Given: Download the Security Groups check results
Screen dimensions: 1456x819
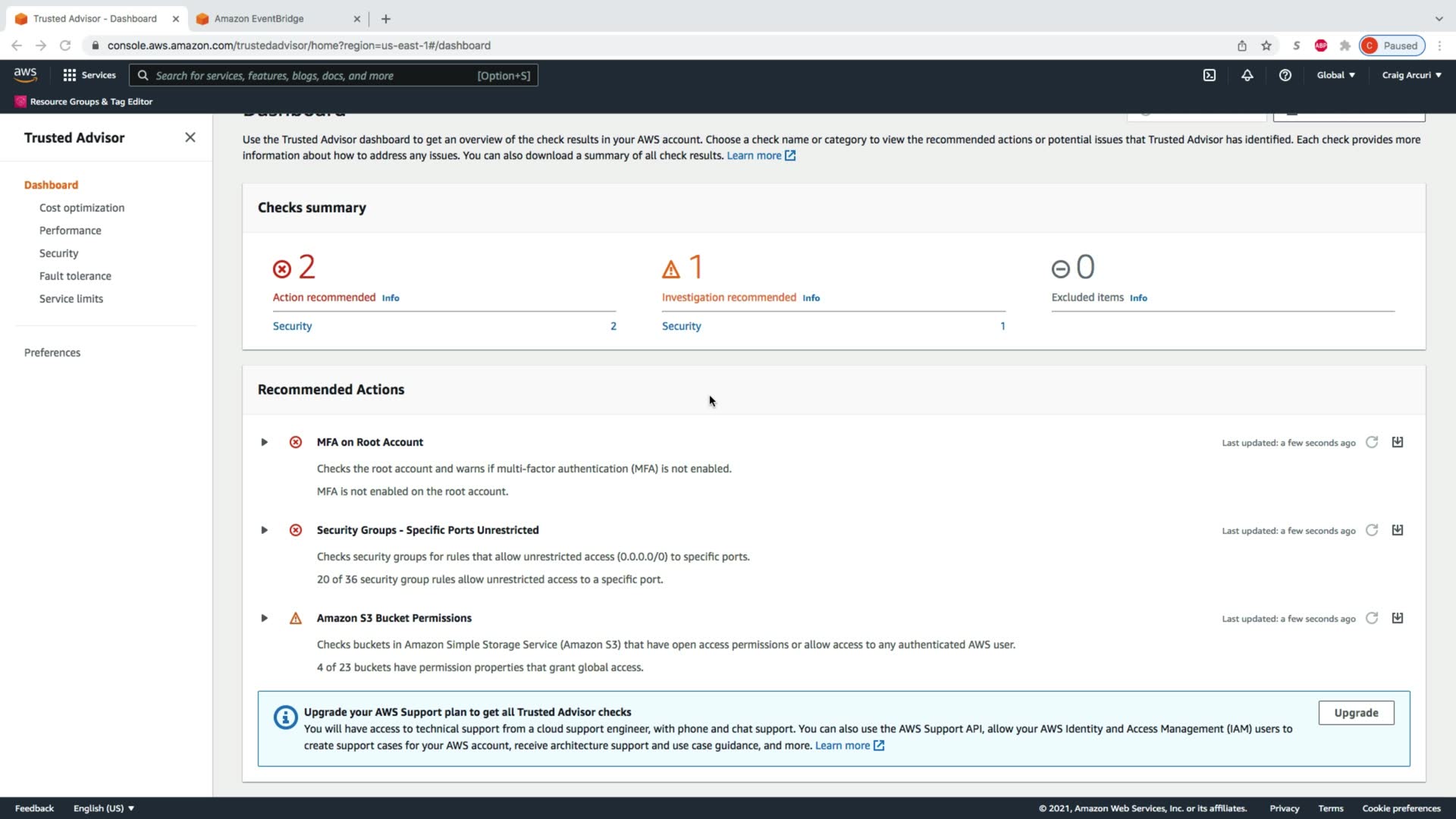Looking at the screenshot, I should [1398, 530].
